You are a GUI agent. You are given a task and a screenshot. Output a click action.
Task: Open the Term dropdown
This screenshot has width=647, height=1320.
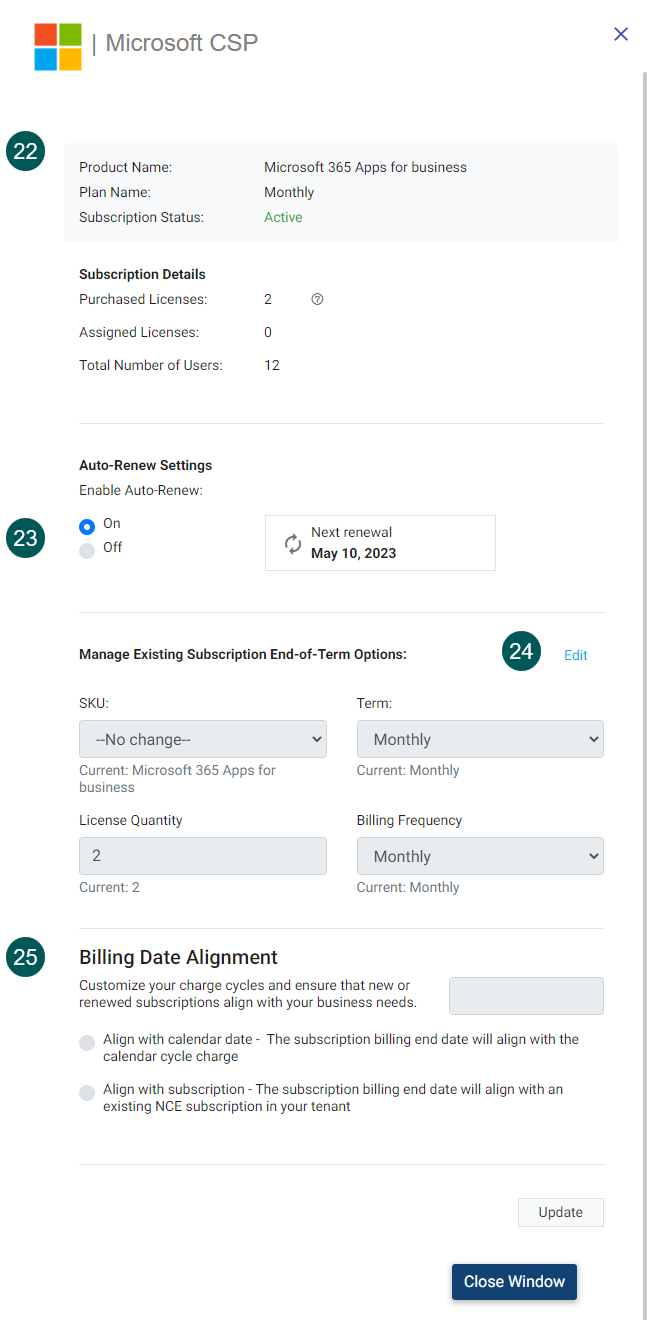click(x=480, y=739)
